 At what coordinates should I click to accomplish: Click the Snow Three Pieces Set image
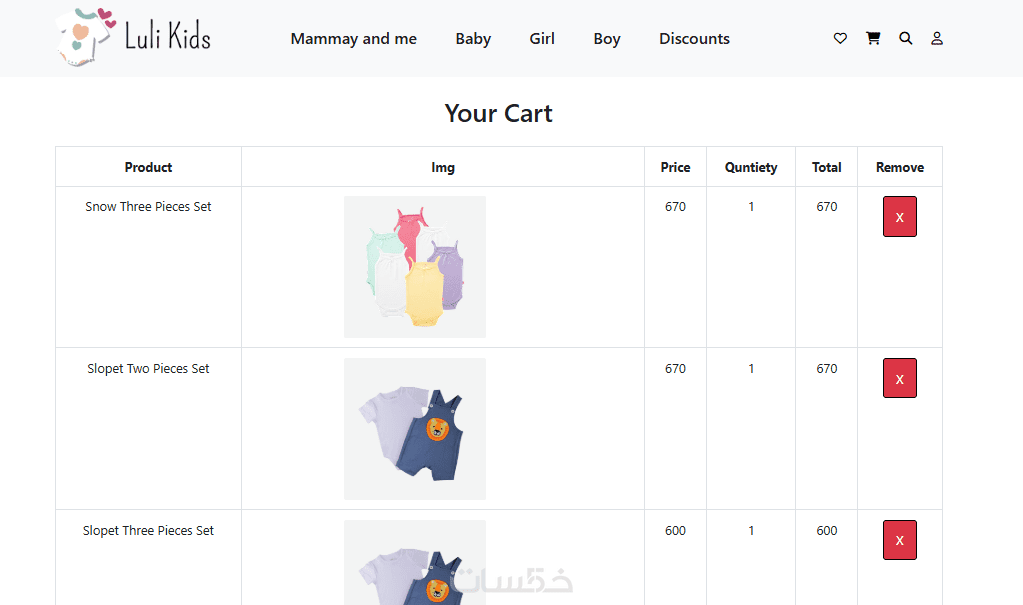point(415,267)
